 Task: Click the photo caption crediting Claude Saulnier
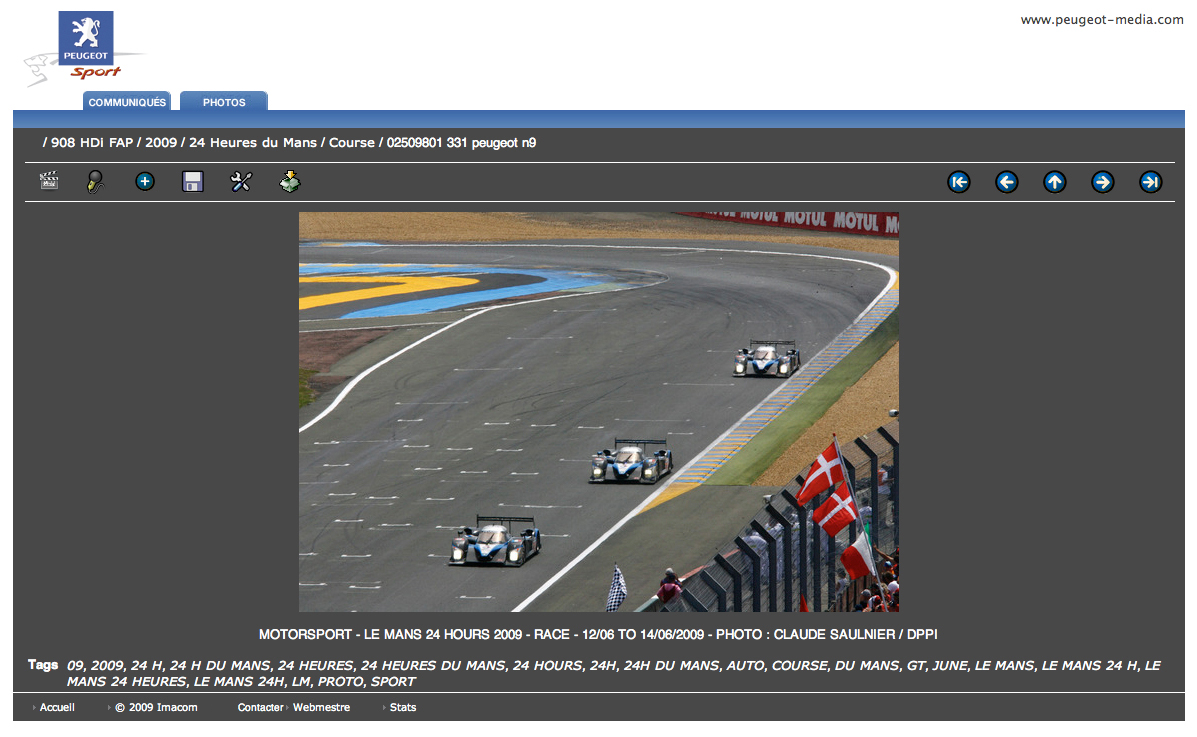[598, 634]
